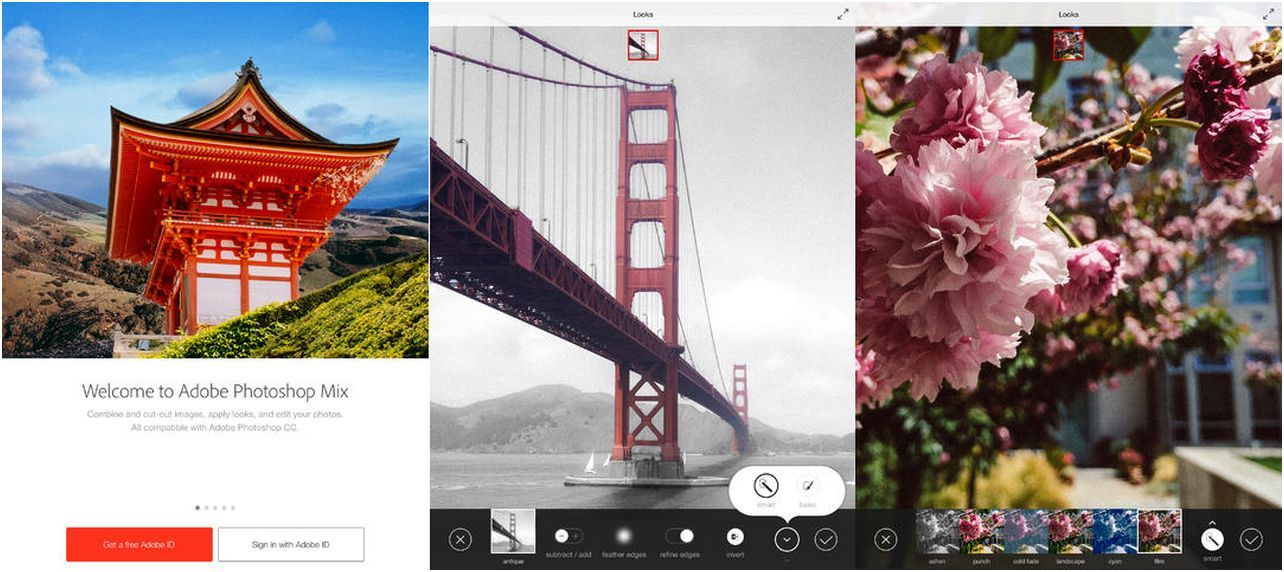Select the basic selection brush in the popup
Screen dimensions: 1284x572
pyautogui.click(x=807, y=486)
